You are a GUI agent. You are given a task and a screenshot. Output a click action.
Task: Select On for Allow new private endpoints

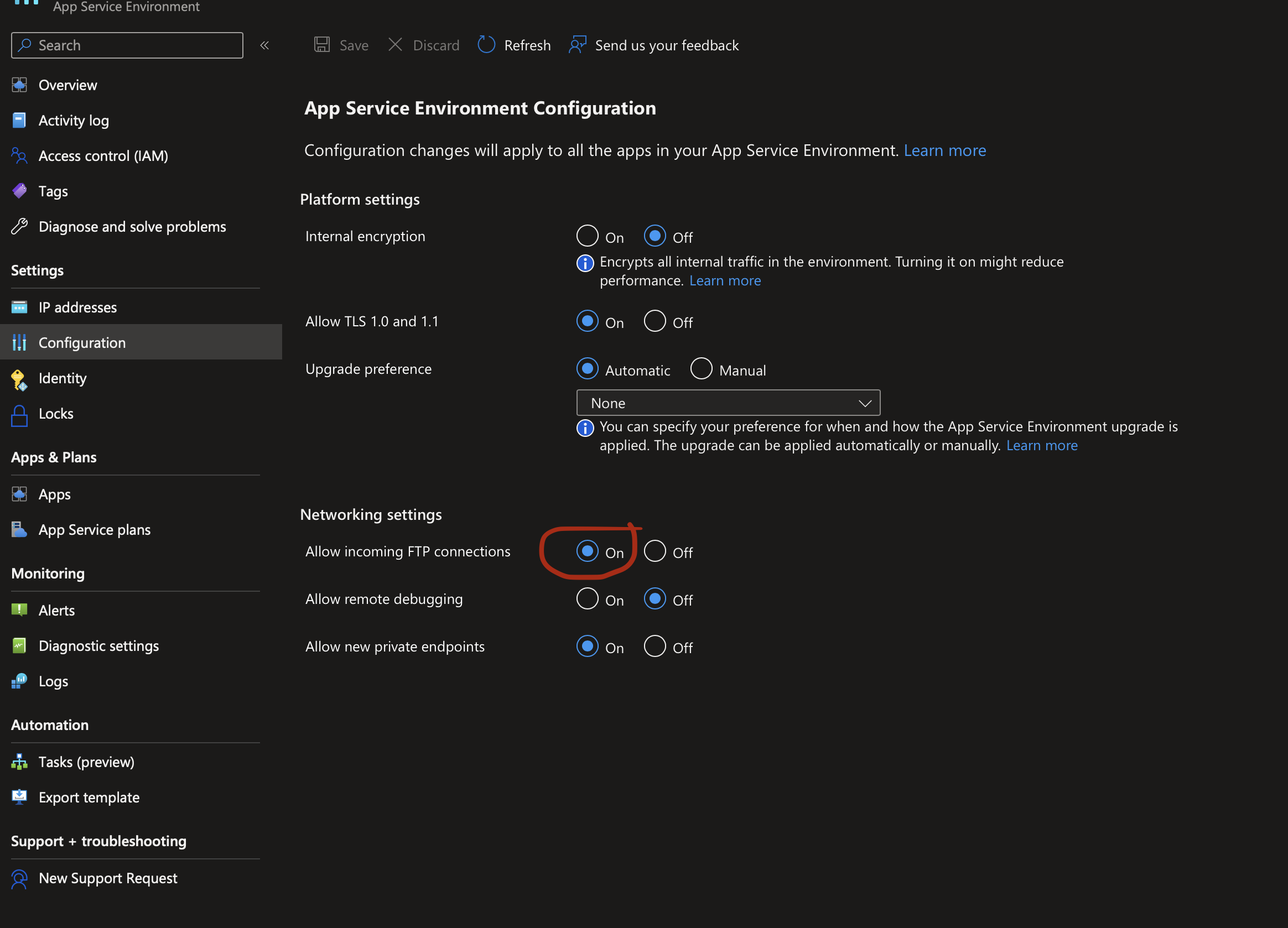pos(587,646)
